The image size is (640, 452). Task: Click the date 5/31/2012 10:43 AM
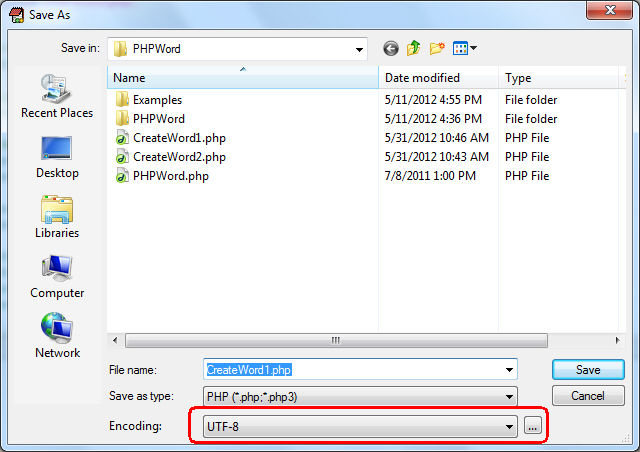coord(436,157)
